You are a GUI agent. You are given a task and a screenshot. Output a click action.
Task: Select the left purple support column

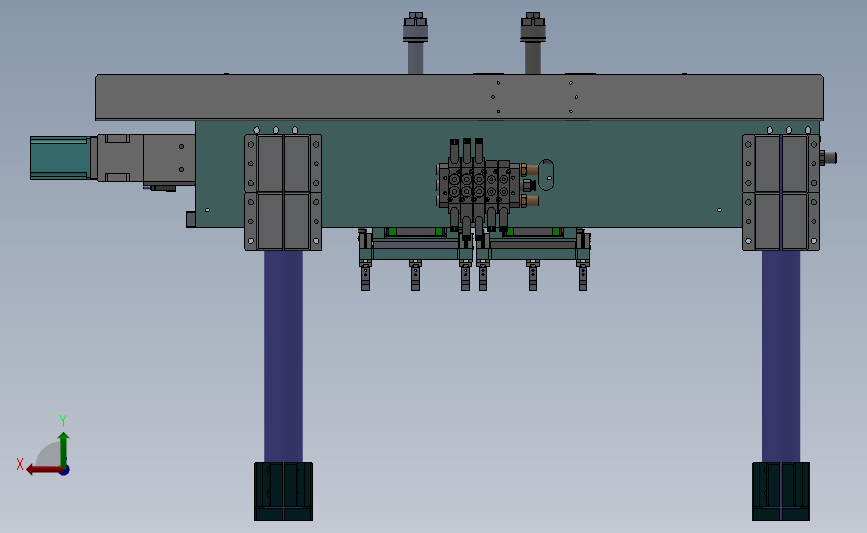point(283,357)
